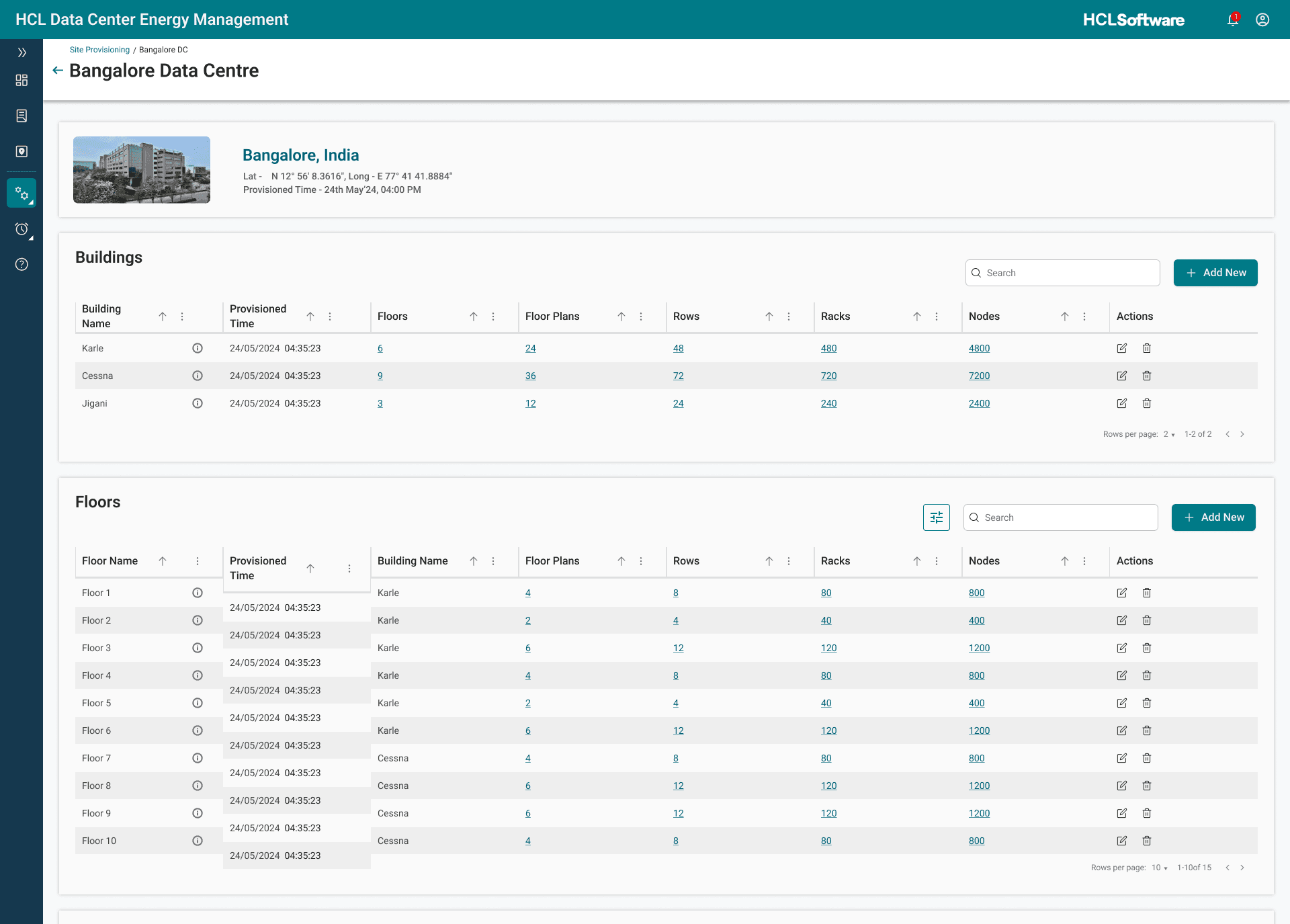Go to previous page of Floors
The height and width of the screenshot is (924, 1290).
click(1228, 868)
